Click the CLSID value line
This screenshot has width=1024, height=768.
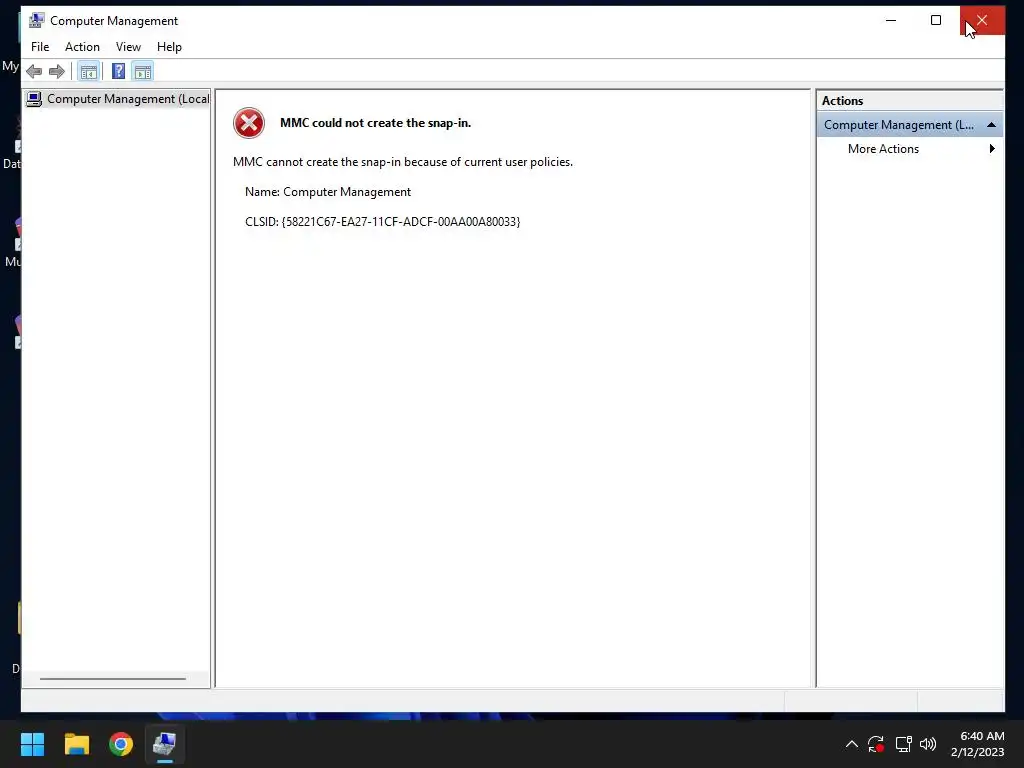point(383,222)
